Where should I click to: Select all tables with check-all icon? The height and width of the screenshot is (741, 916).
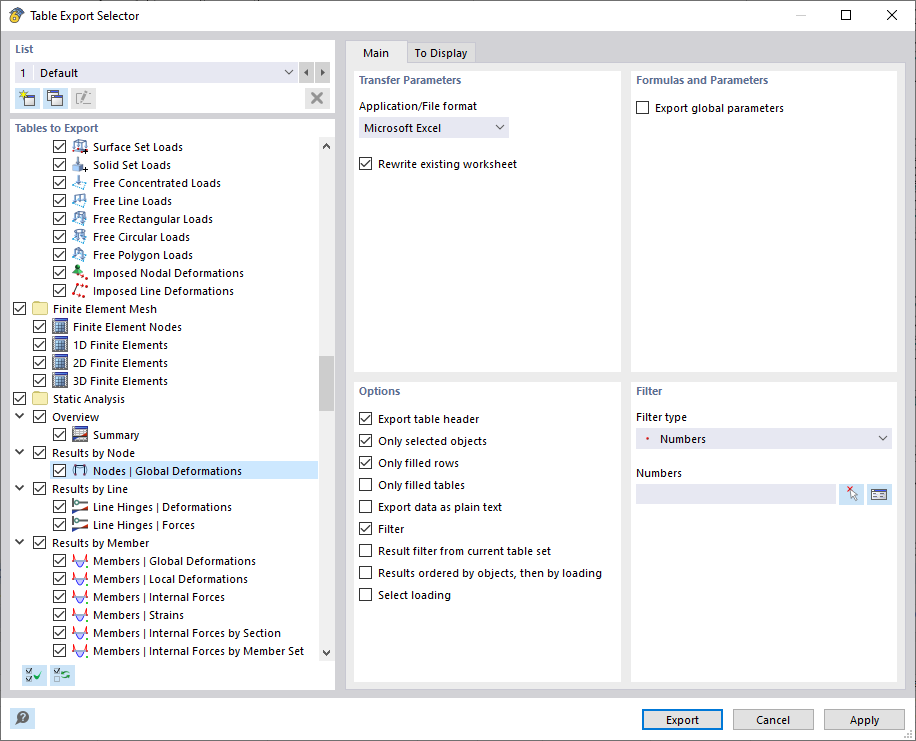(x=33, y=675)
